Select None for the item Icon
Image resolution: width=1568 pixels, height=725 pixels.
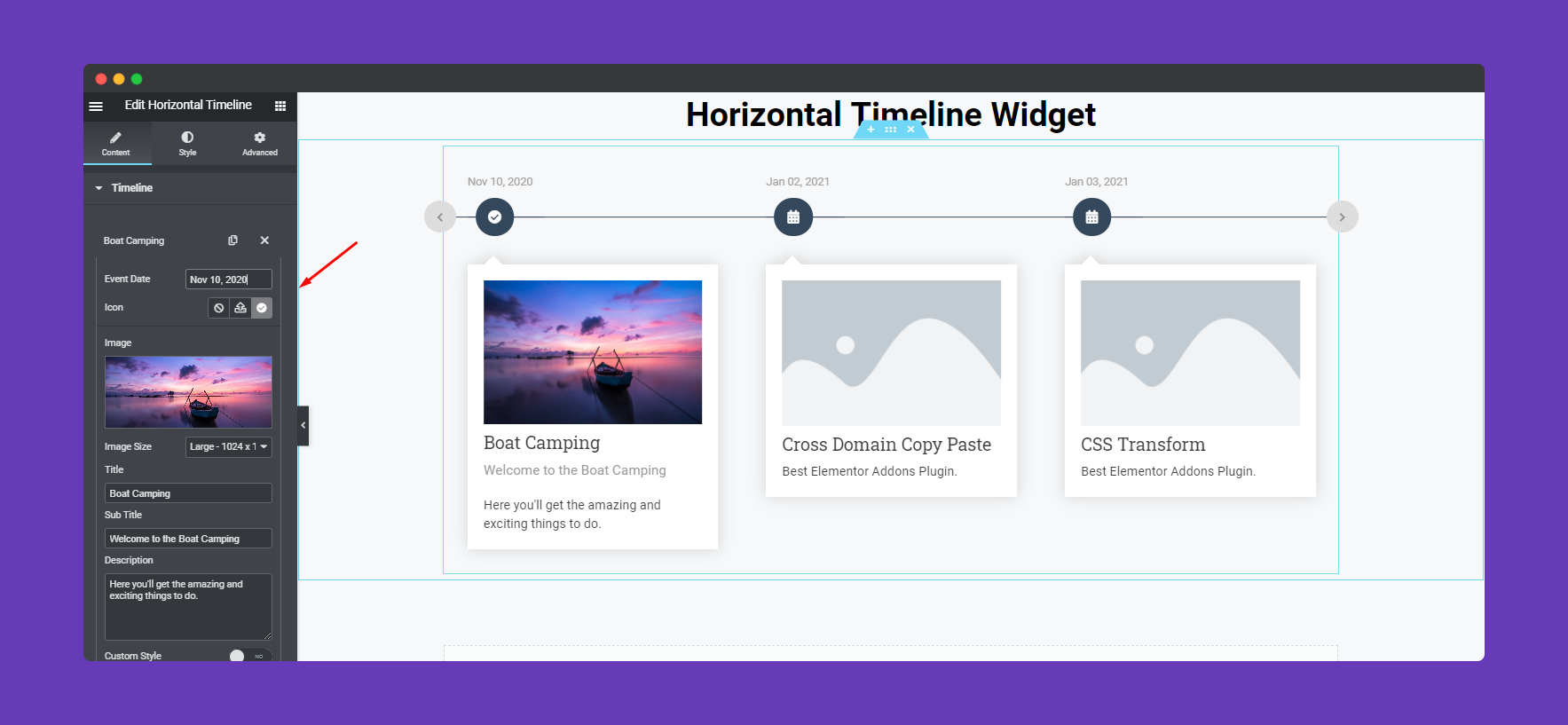(218, 308)
